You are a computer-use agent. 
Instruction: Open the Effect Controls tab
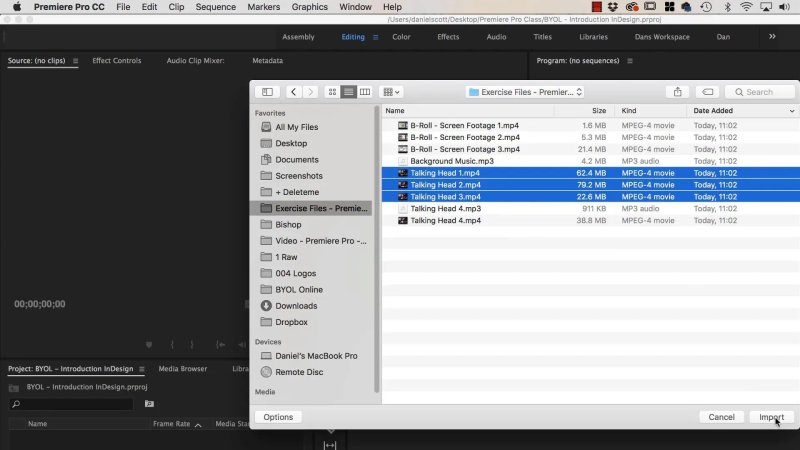click(117, 61)
